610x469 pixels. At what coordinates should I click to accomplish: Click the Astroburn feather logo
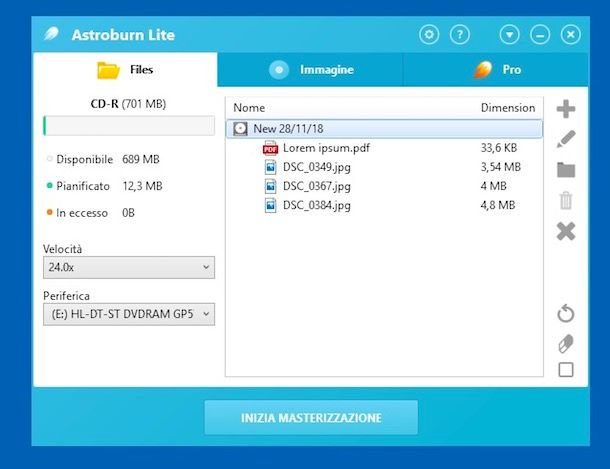tap(51, 34)
